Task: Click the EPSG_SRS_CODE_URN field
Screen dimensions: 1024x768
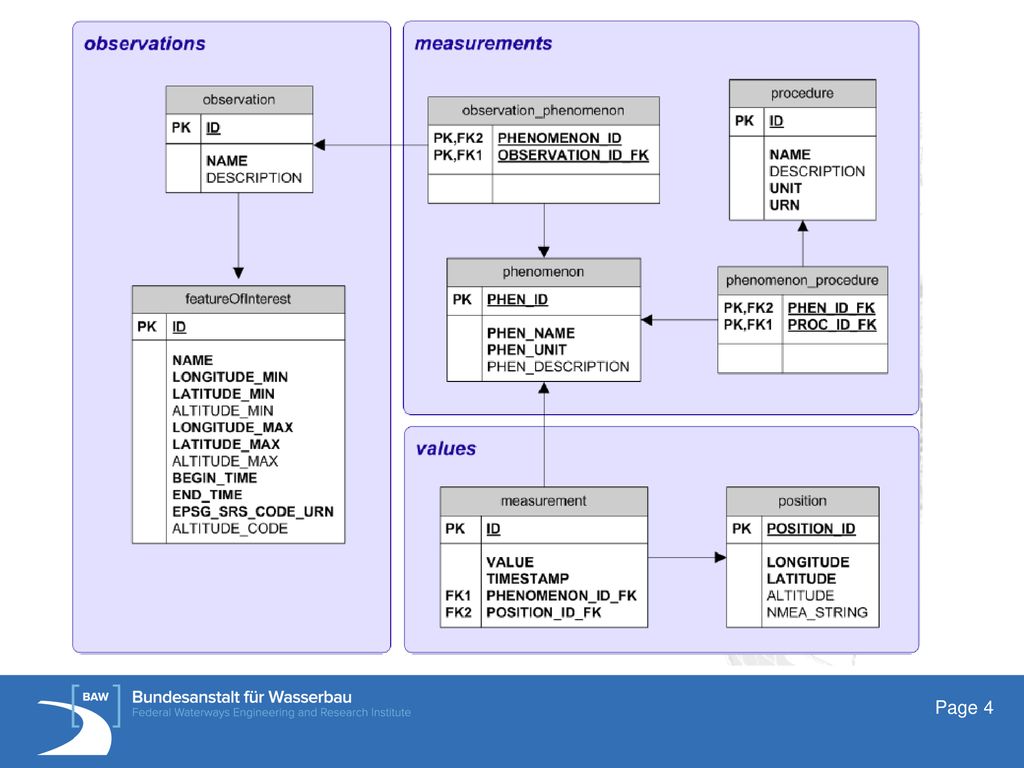Action: pyautogui.click(x=253, y=512)
